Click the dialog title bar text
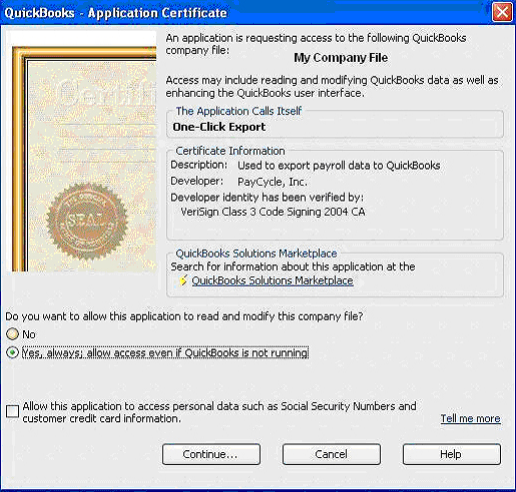This screenshot has height=492, width=516. [116, 13]
